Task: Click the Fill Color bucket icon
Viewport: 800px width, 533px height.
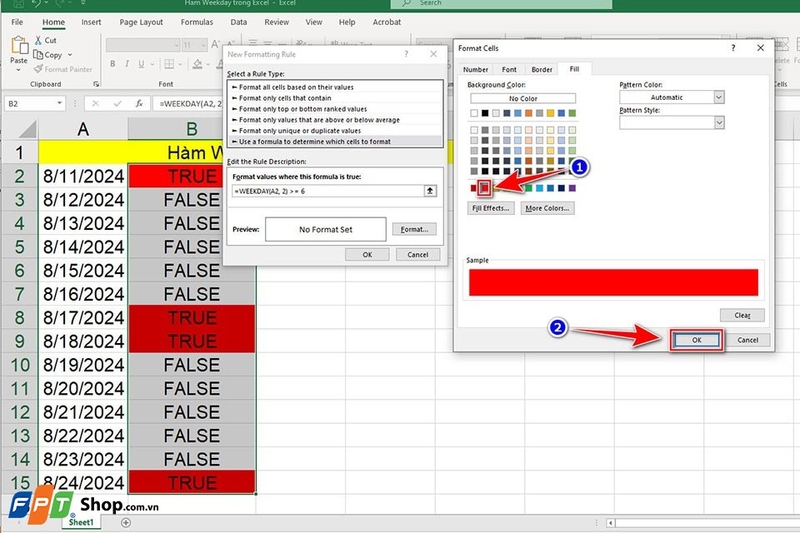Action: [197, 64]
